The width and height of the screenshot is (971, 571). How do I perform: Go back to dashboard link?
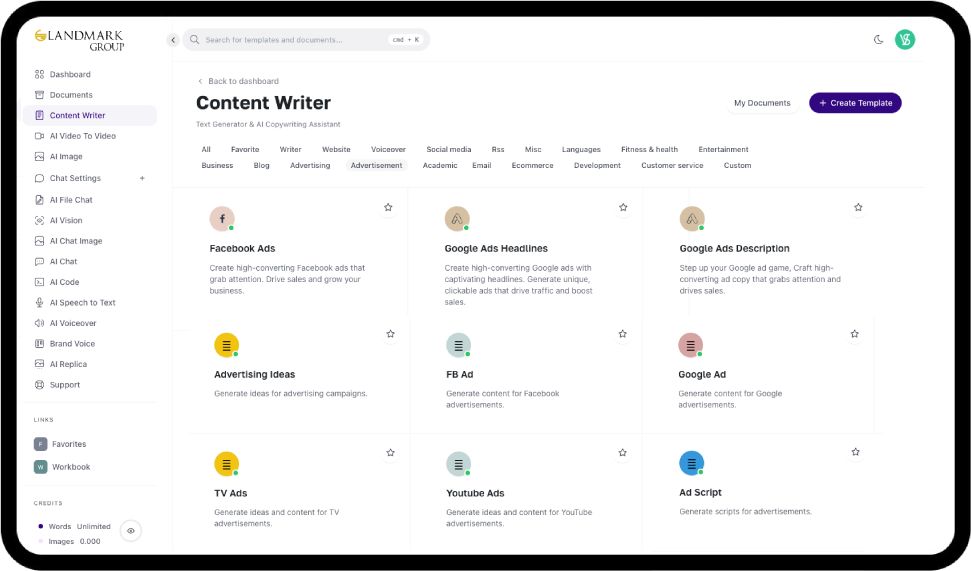click(x=238, y=81)
